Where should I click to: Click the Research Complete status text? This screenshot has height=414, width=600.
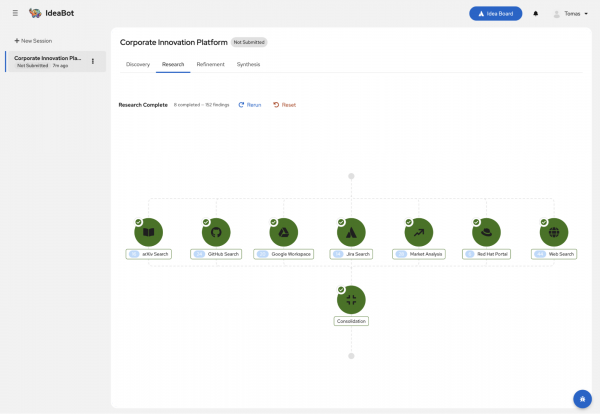143,105
